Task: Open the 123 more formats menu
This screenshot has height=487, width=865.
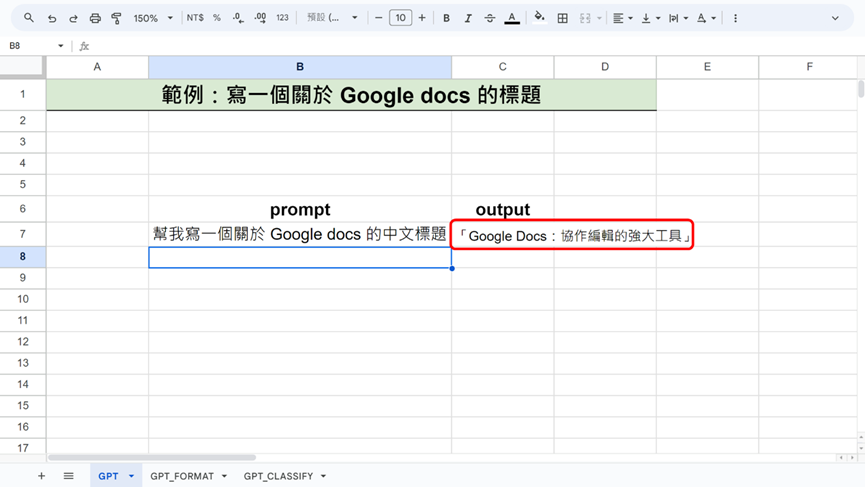Action: pos(282,18)
